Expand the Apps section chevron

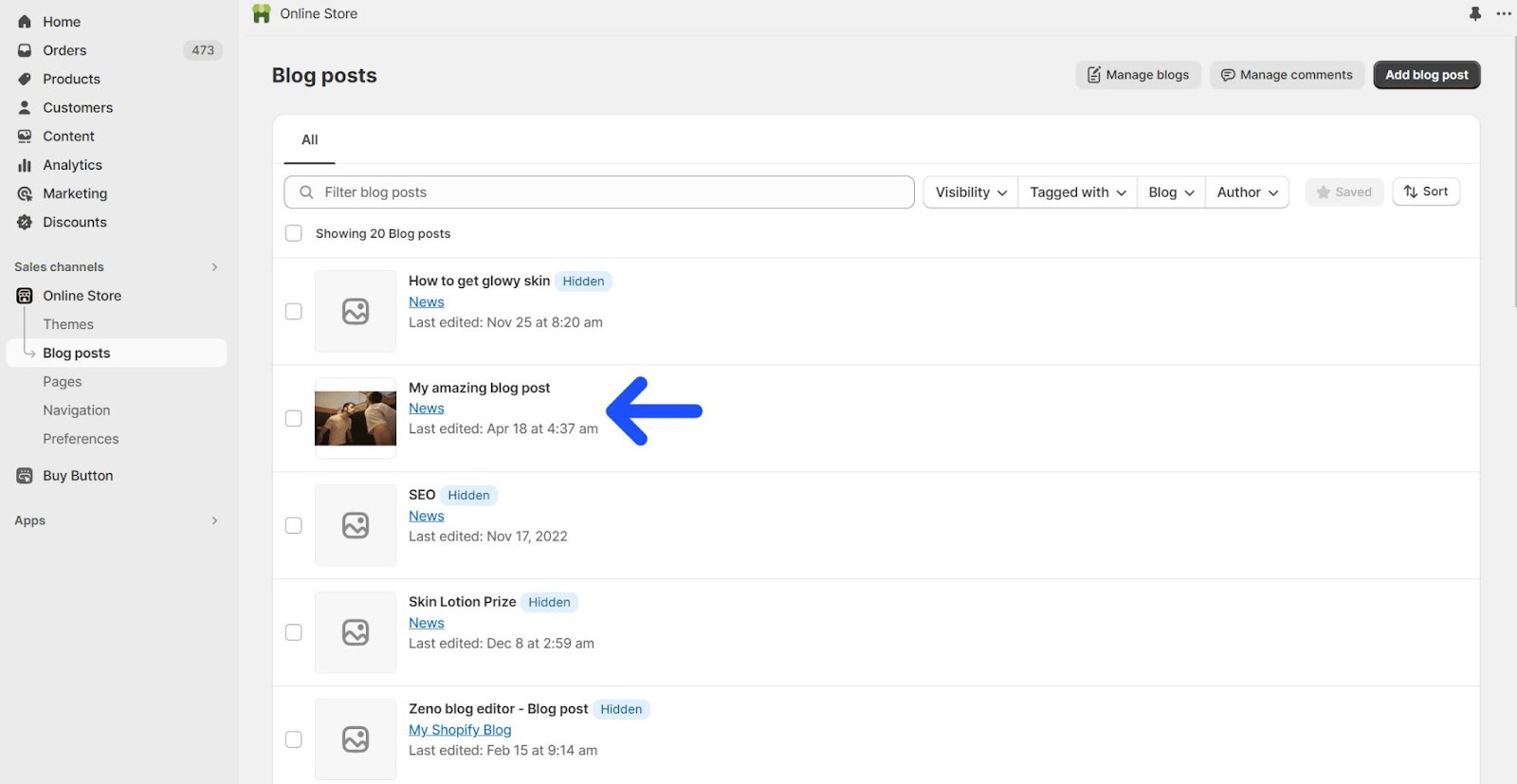(x=214, y=520)
